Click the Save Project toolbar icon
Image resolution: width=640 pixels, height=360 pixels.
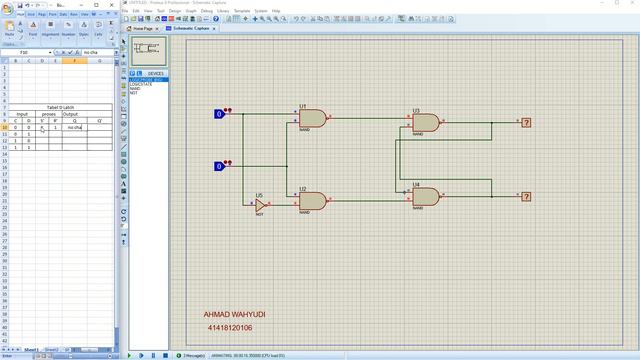(x=141, y=19)
